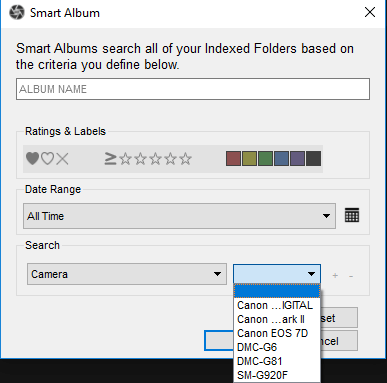This screenshot has width=387, height=383.
Task: Click the partially hidden Cancel button
Action: click(x=339, y=341)
